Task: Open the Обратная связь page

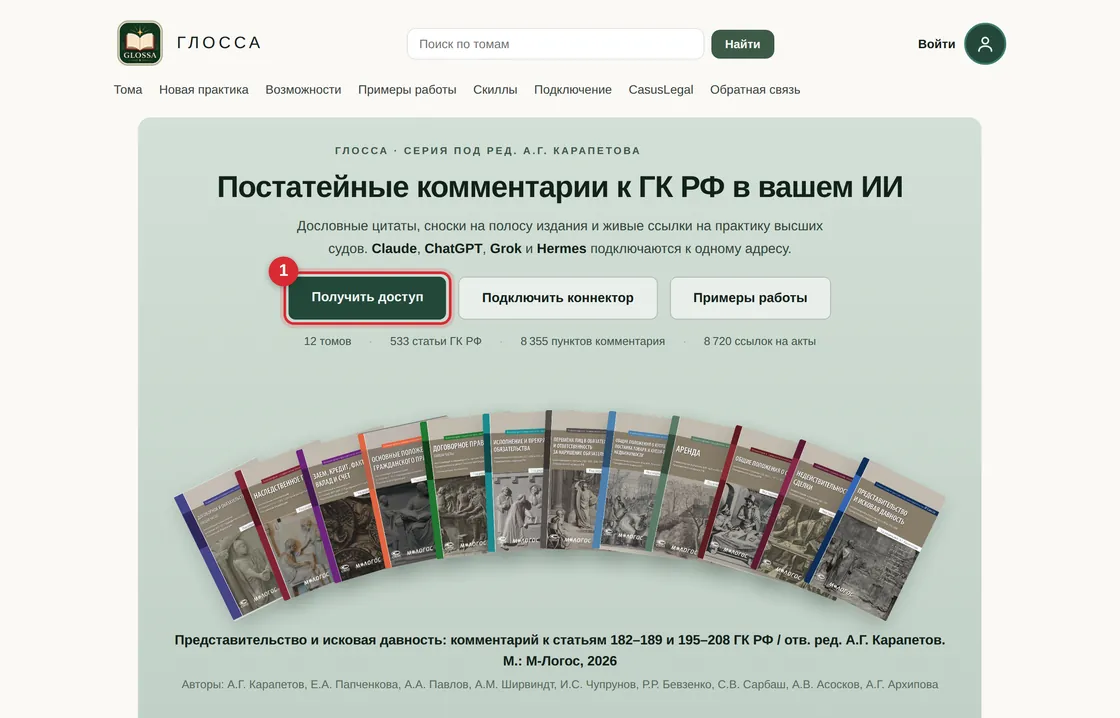Action: (755, 89)
